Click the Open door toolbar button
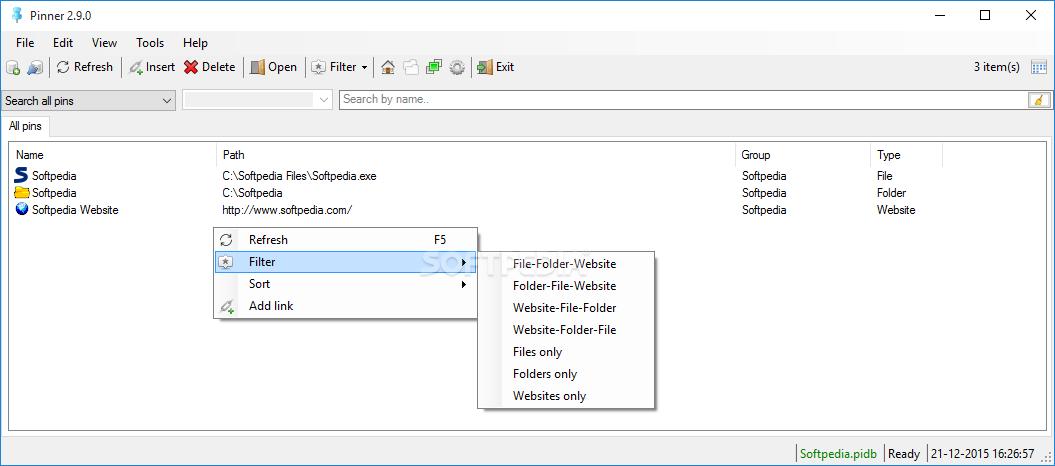1055x466 pixels. tap(273, 67)
